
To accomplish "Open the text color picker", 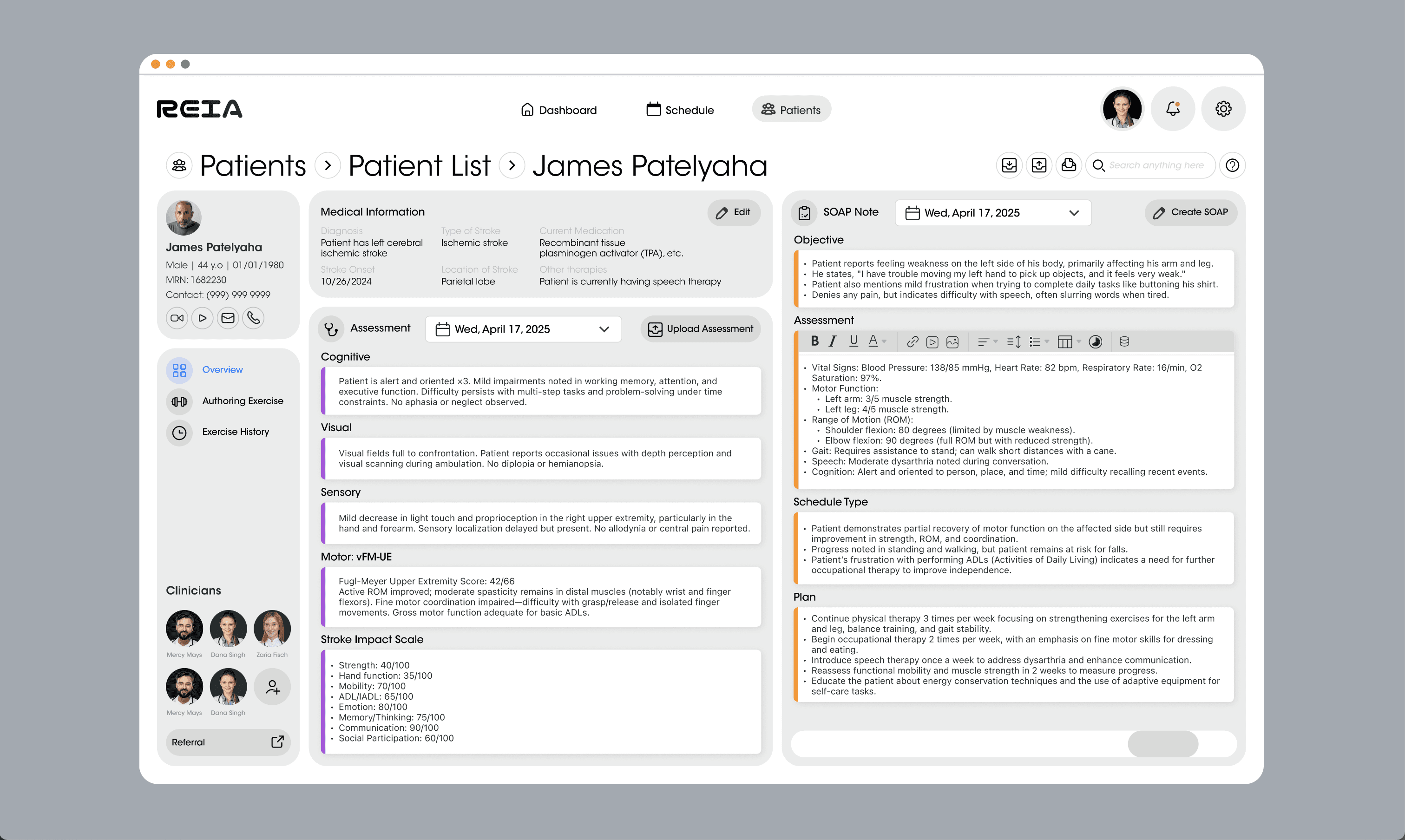I will tap(876, 341).
